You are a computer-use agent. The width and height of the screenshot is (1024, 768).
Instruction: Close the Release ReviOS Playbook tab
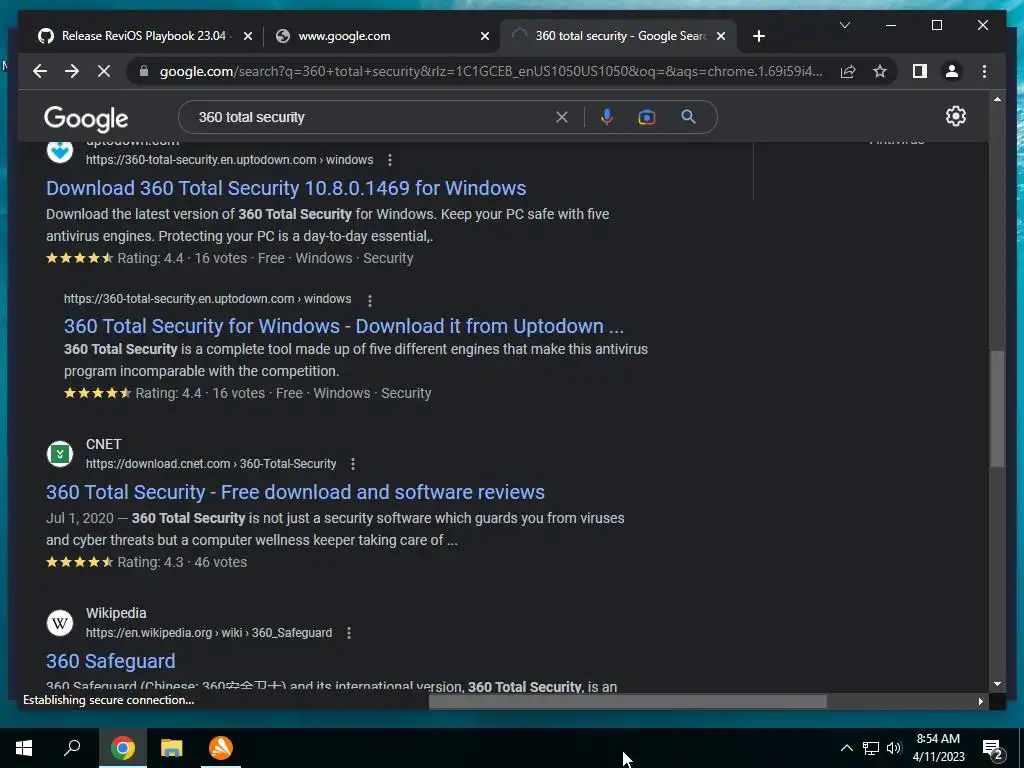point(248,37)
